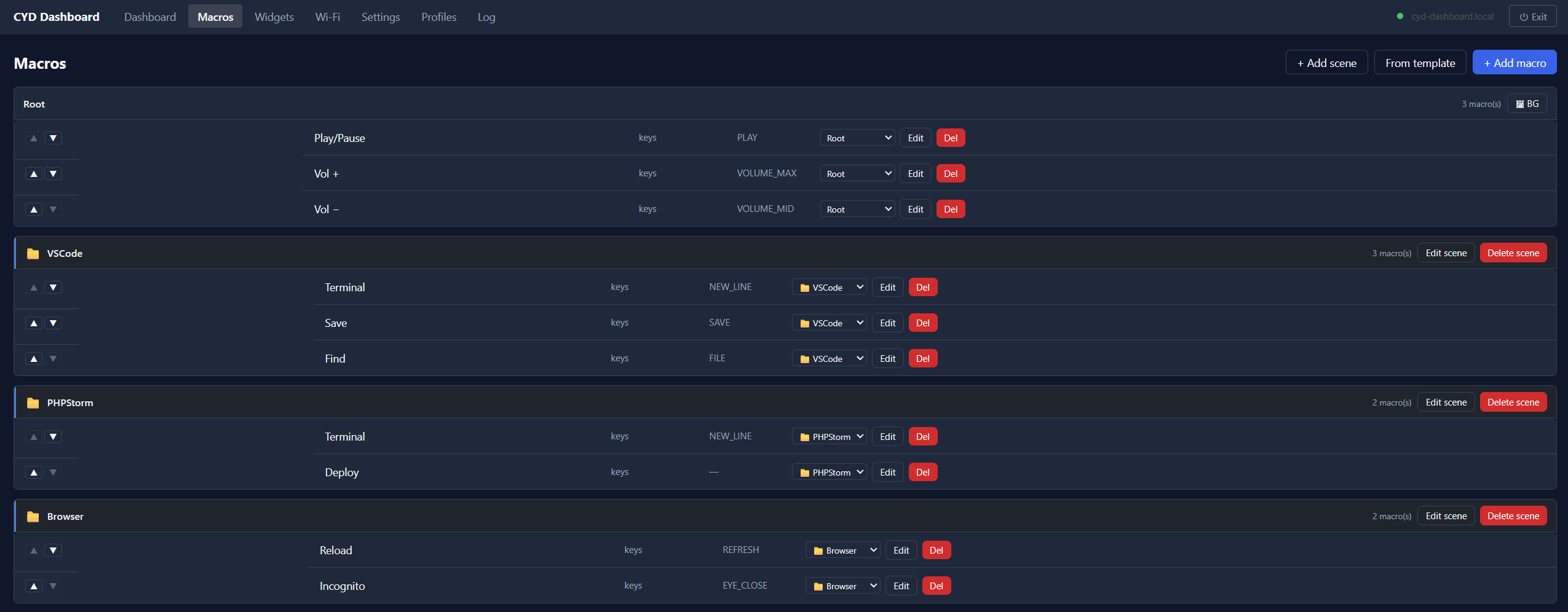
Task: Click the cyd-dashboard.local host label
Action: point(1452,17)
